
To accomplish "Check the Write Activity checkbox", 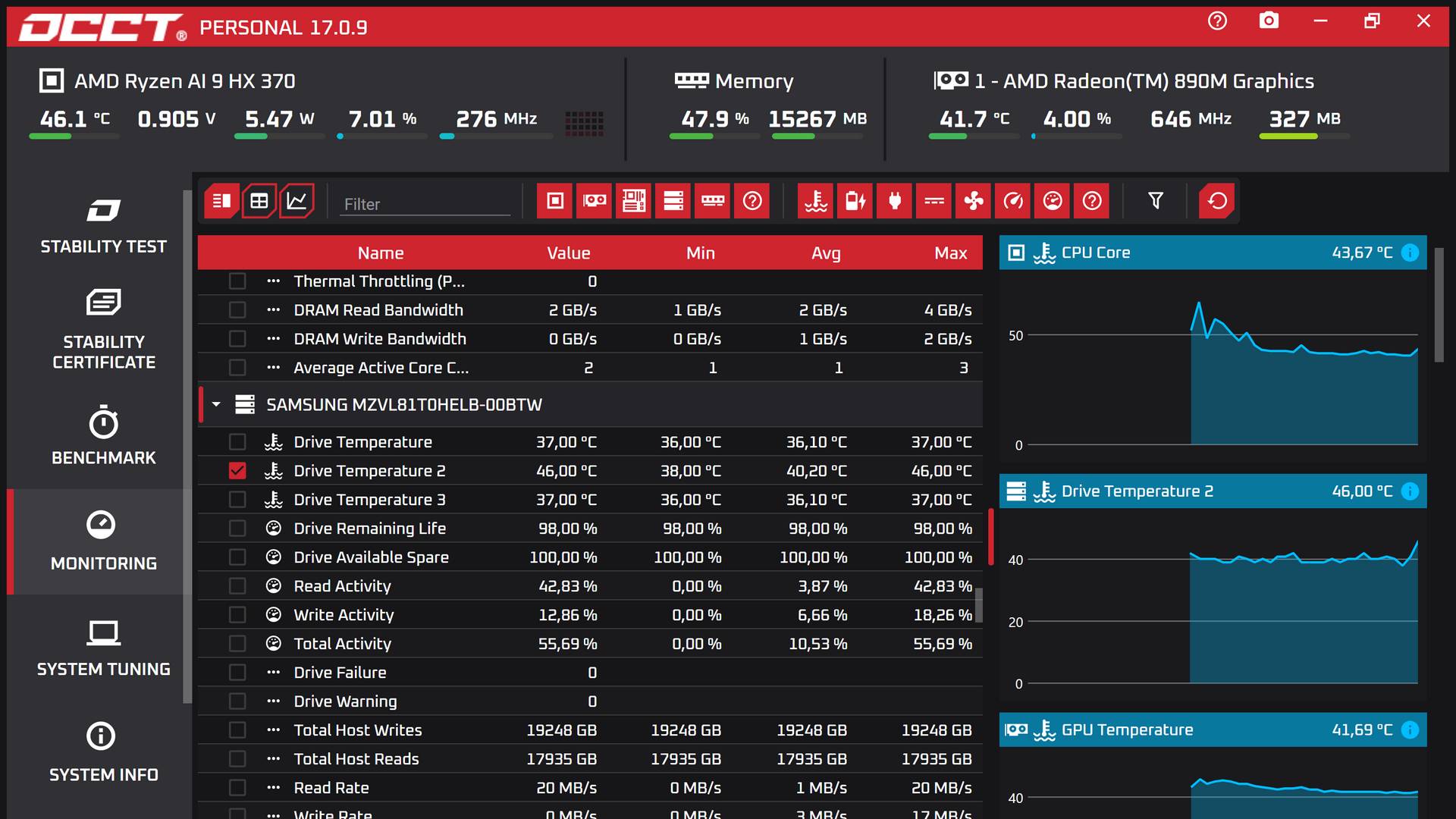I will pyautogui.click(x=237, y=615).
